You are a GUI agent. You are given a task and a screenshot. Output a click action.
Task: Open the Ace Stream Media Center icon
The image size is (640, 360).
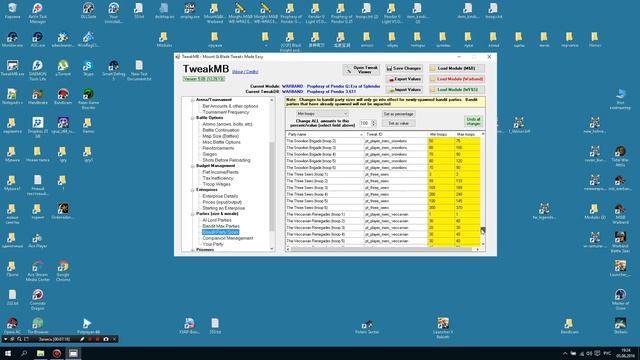pyautogui.click(x=38, y=271)
